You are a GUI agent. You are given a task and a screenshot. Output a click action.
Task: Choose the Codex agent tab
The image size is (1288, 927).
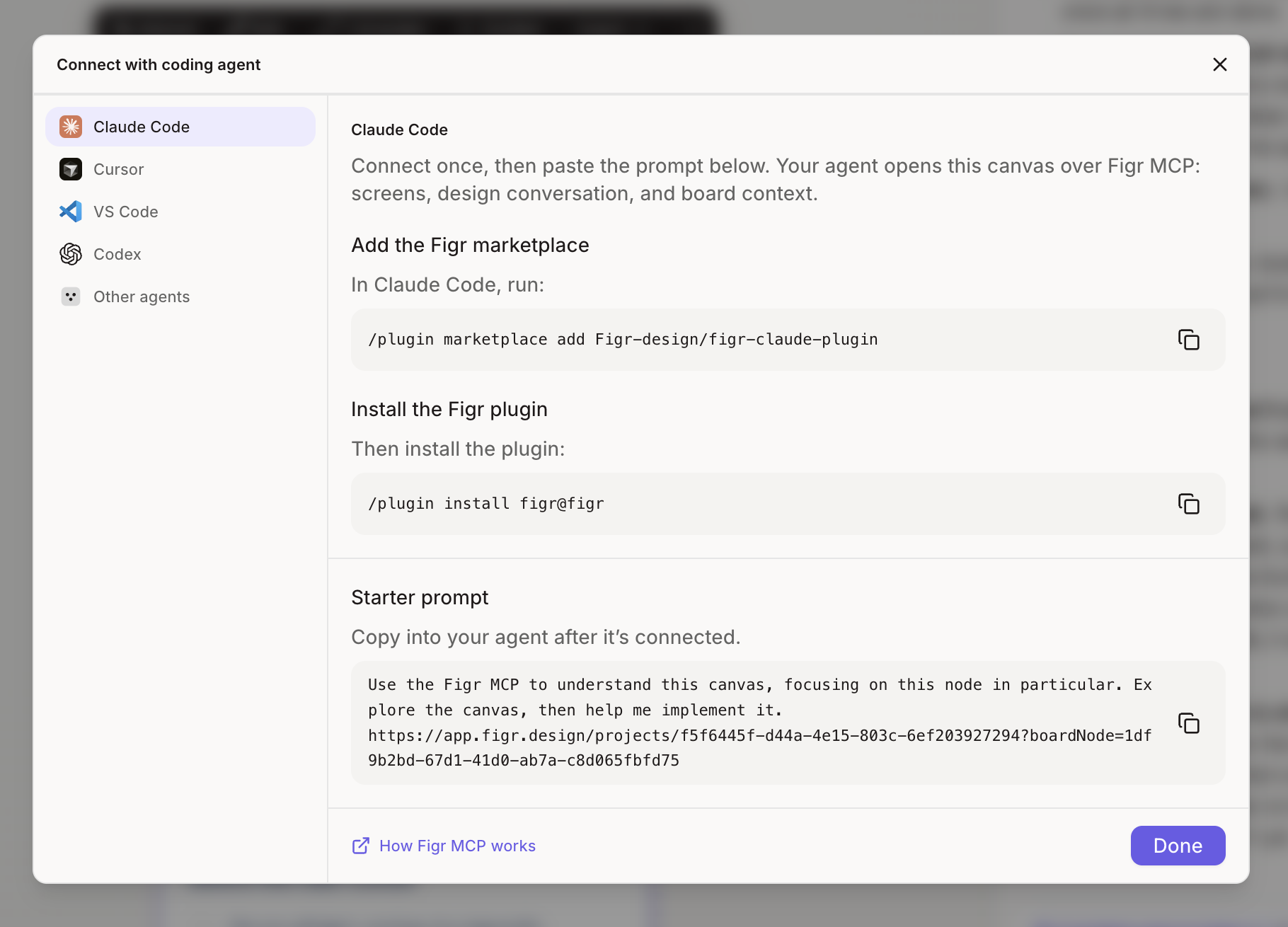tap(180, 254)
